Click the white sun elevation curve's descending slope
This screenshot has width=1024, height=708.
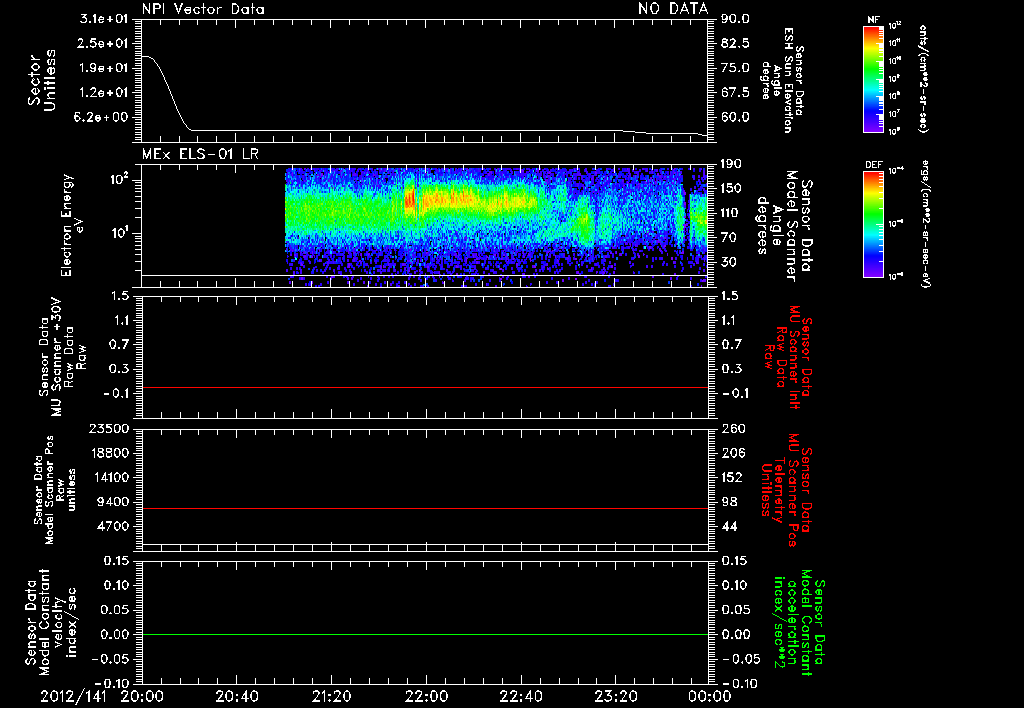coord(171,95)
